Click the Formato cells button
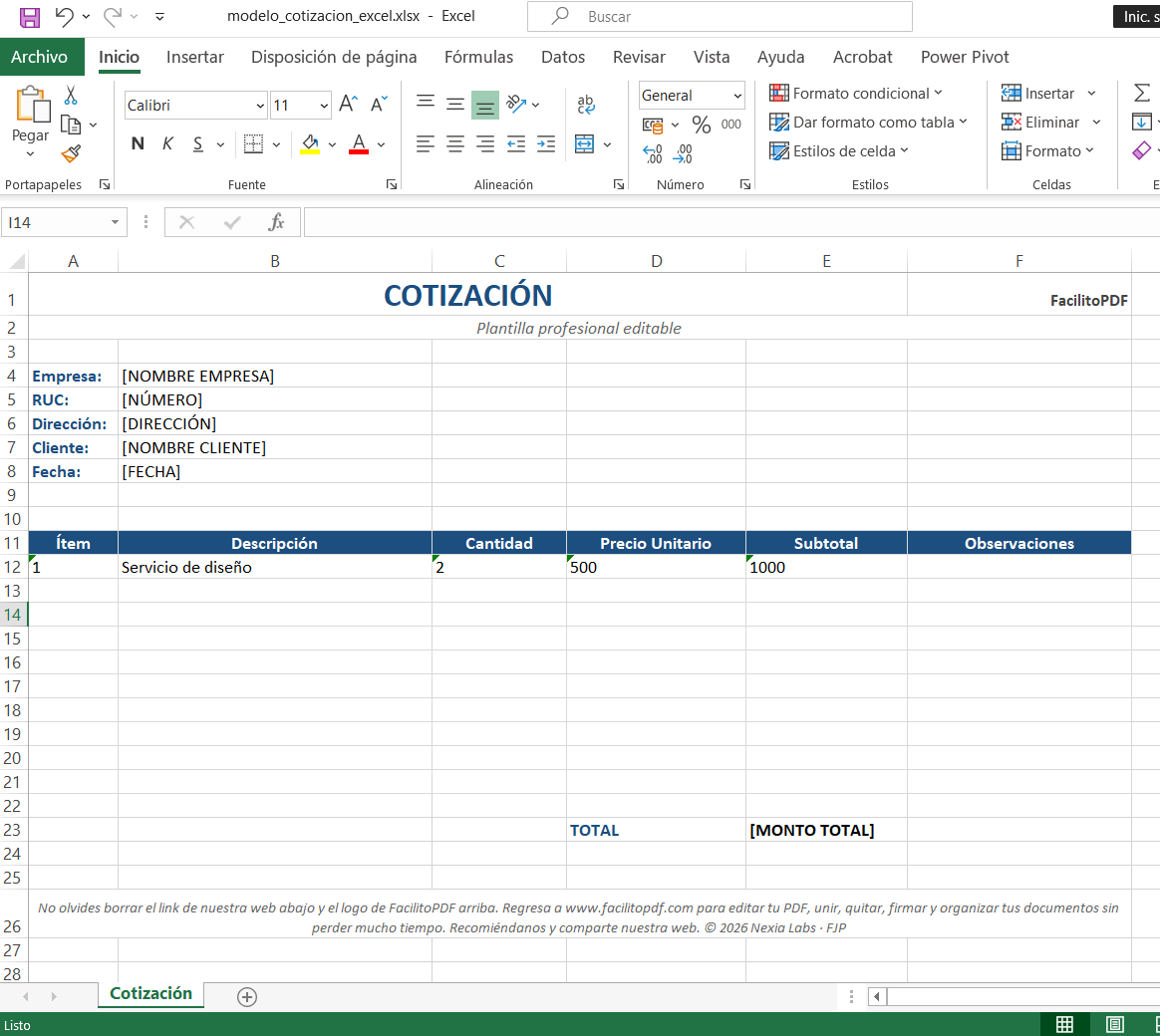 pyautogui.click(x=1047, y=150)
